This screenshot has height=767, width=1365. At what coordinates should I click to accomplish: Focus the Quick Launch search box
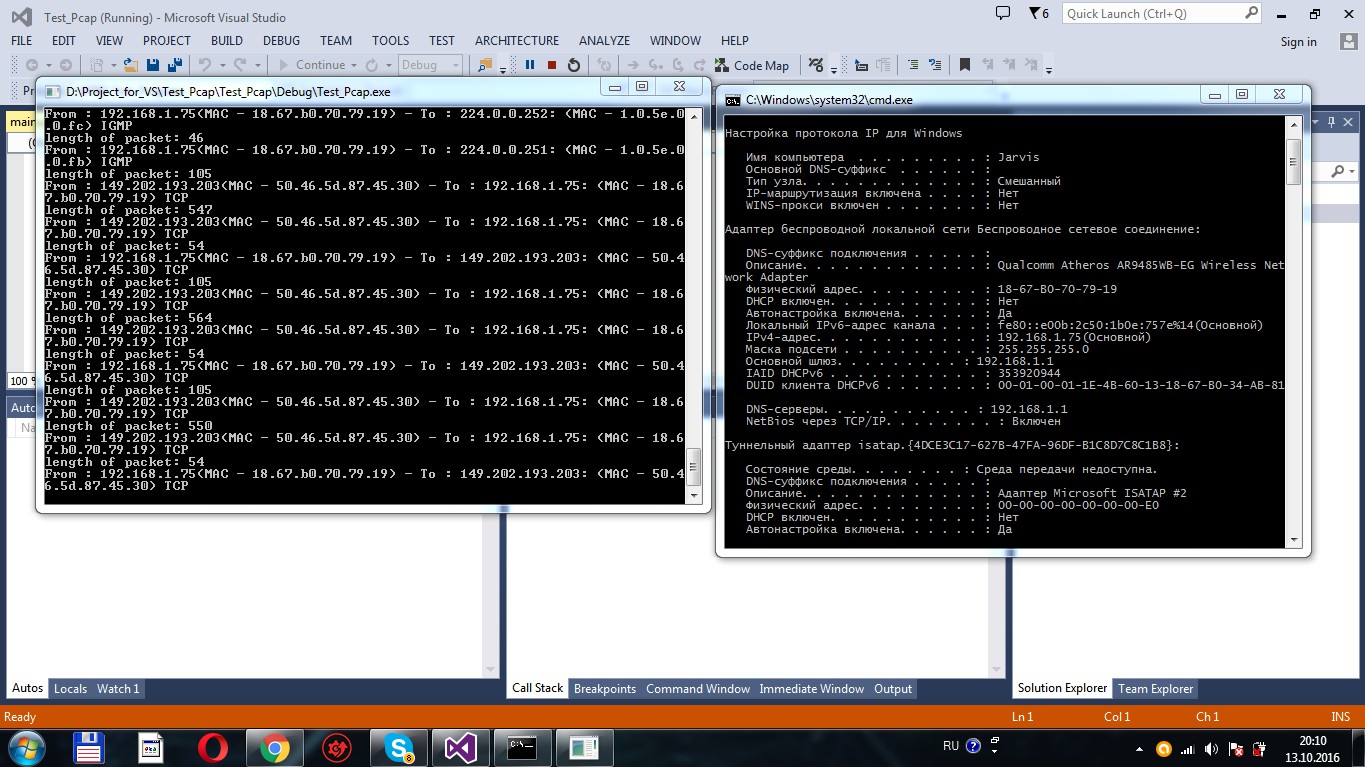[x=1162, y=14]
